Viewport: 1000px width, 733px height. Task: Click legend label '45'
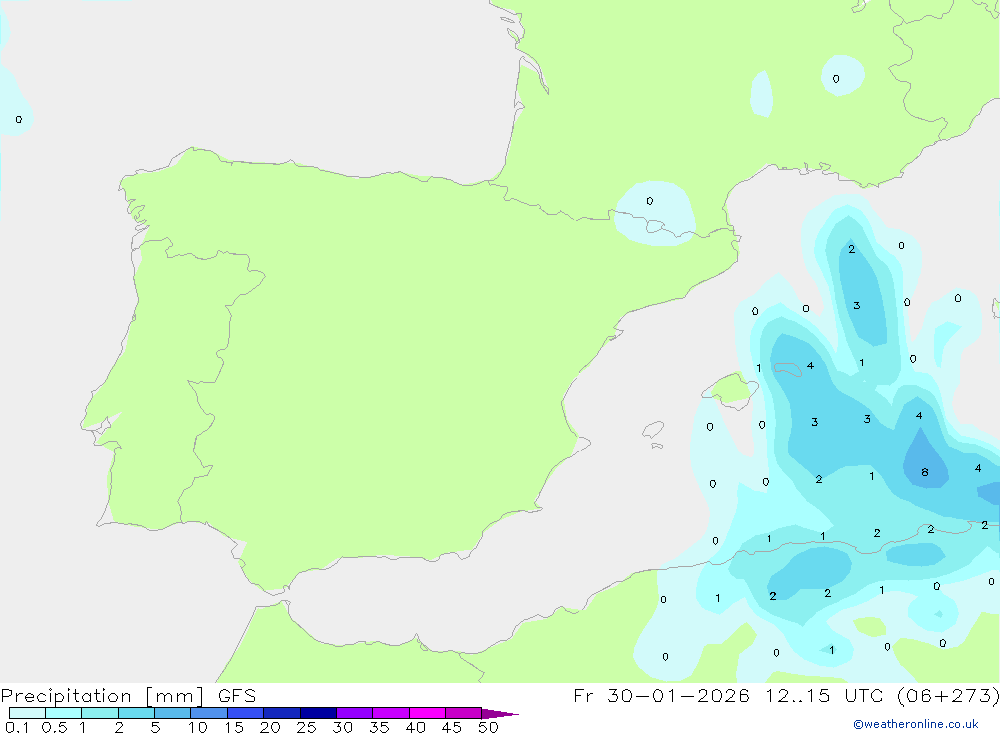pyautogui.click(x=452, y=727)
